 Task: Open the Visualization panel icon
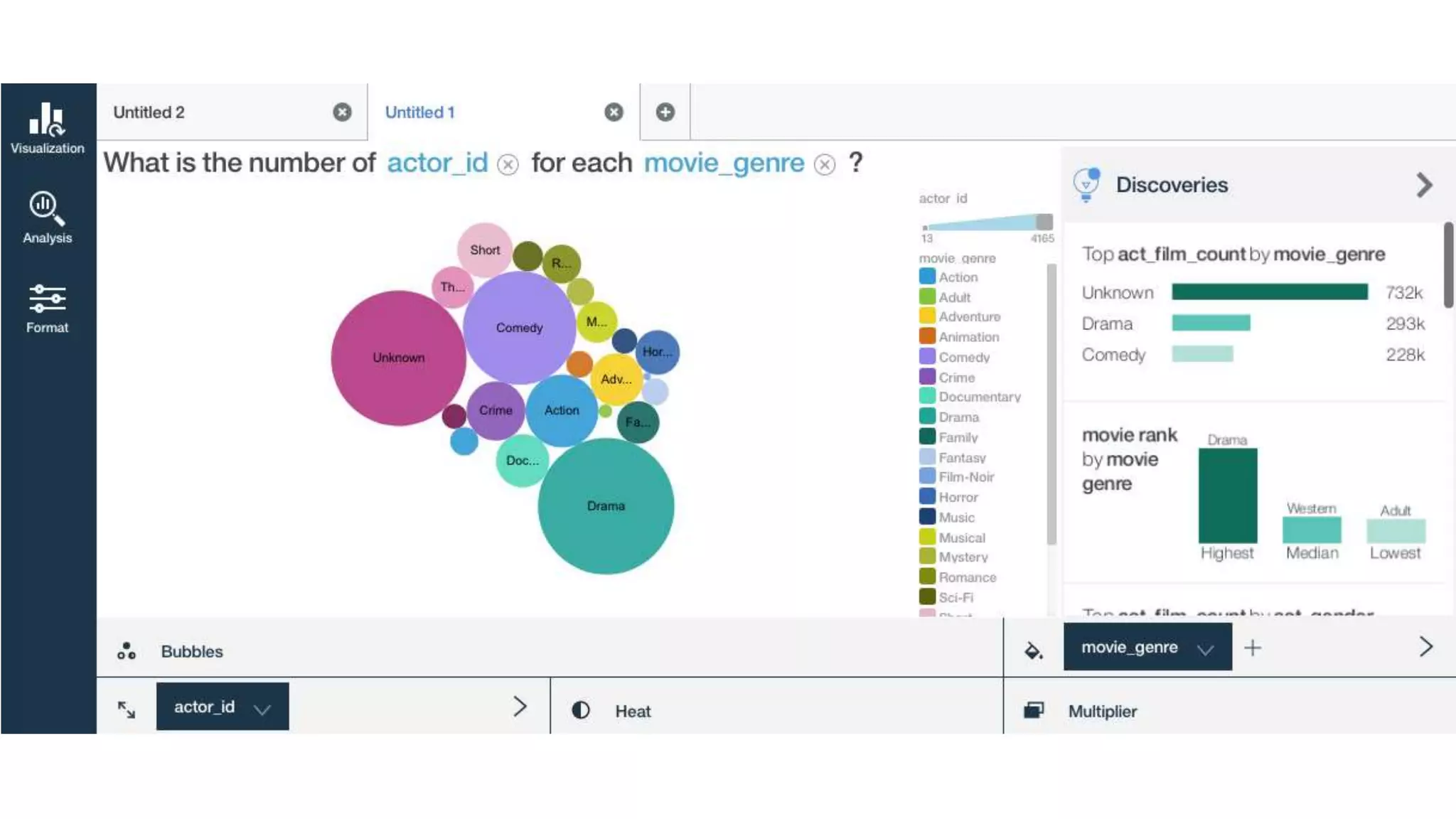(x=47, y=119)
